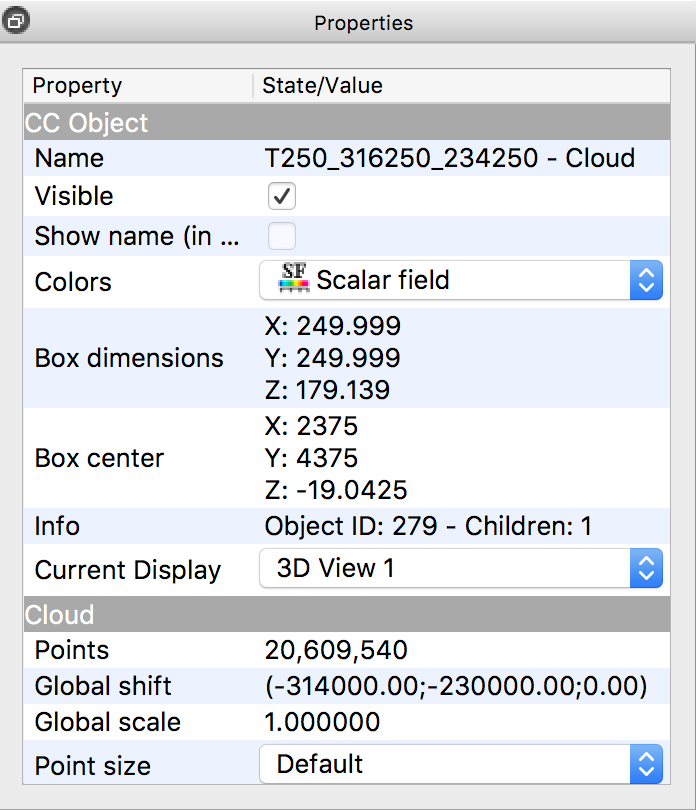The width and height of the screenshot is (696, 810).
Task: Enable the Show name checkbox
Action: click(x=282, y=237)
